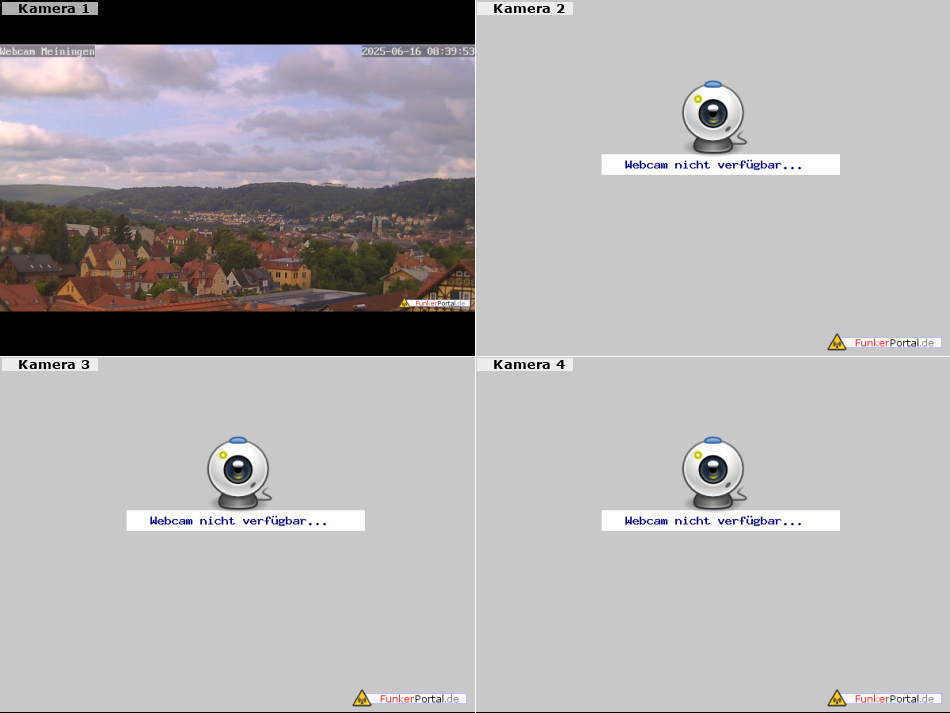Viewport: 950px width, 713px height.
Task: Click the FunkerPortal.de logo in Kamera 2
Action: coord(884,342)
